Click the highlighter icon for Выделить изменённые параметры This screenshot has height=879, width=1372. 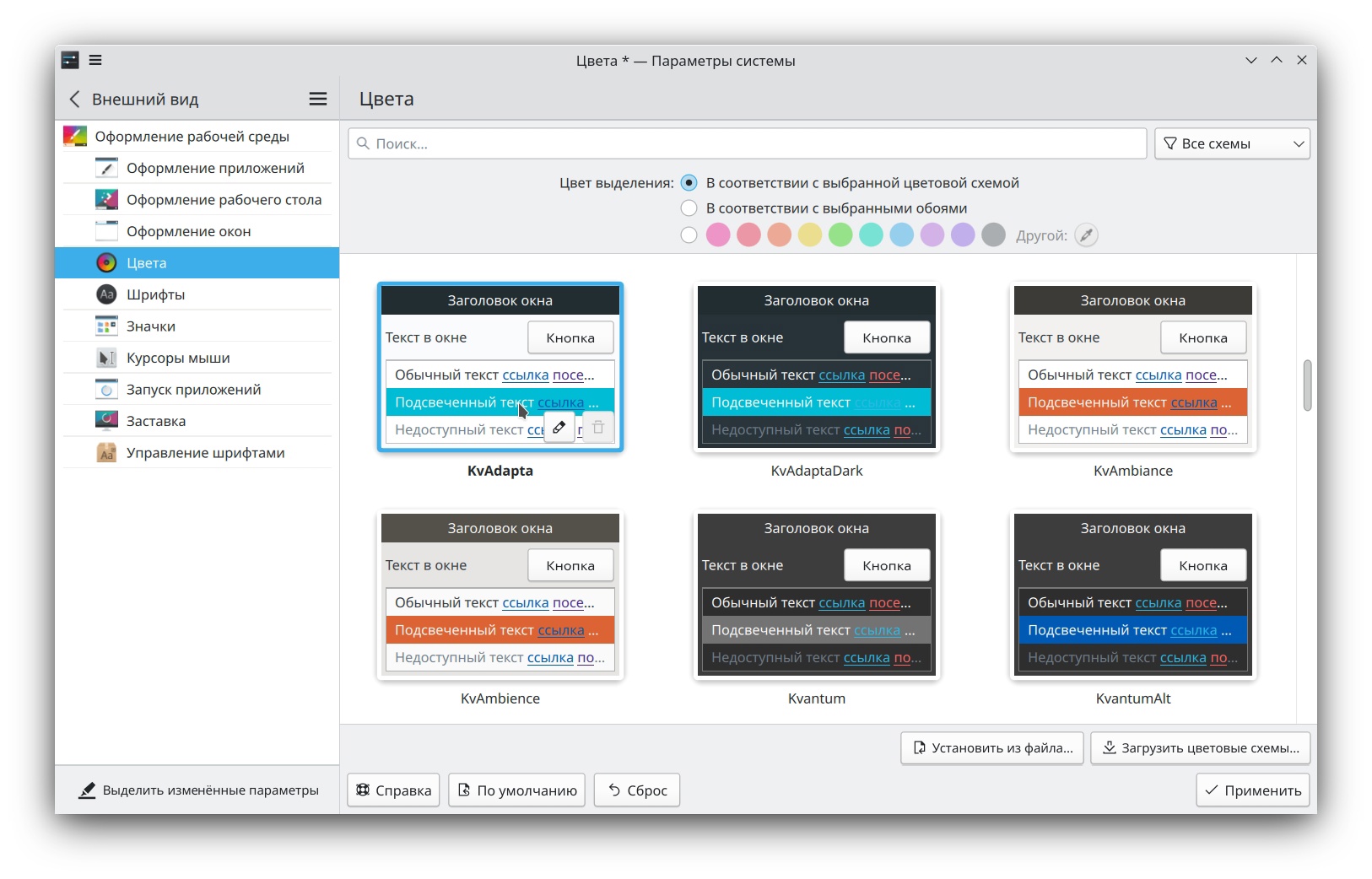coord(87,790)
